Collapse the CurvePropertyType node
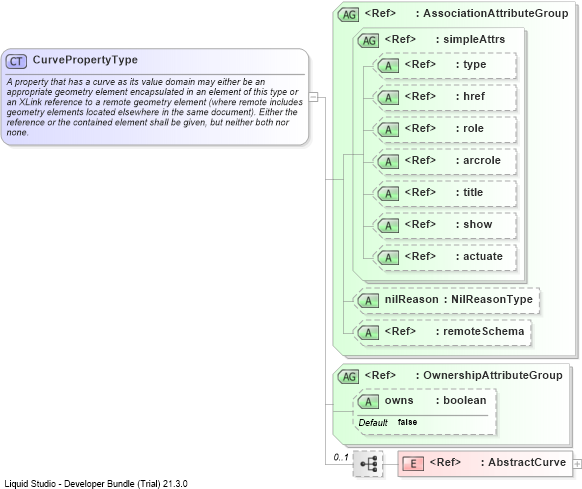The height and width of the screenshot is (489, 582). tap(314, 97)
